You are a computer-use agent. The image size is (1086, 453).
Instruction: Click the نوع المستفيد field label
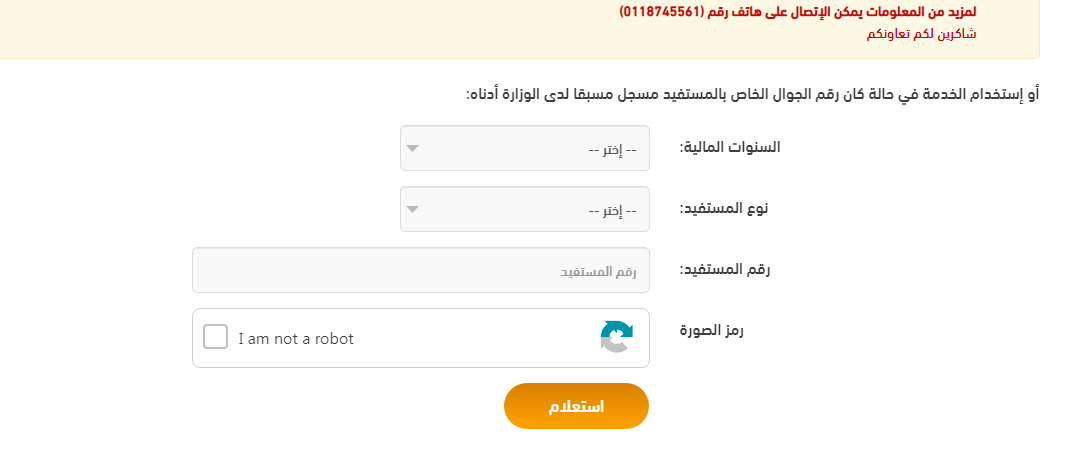724,208
